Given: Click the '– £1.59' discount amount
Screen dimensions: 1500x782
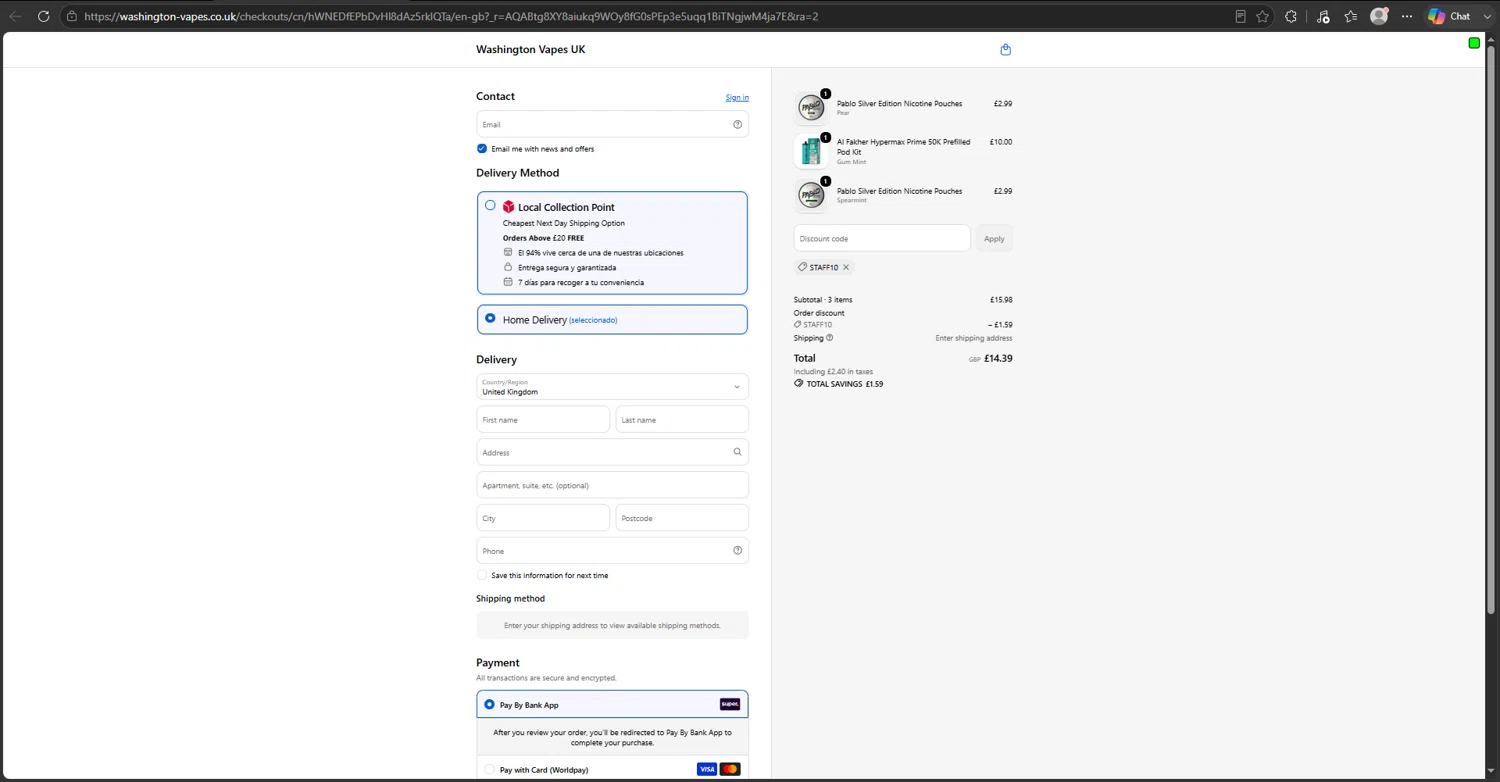Looking at the screenshot, I should tap(1000, 325).
